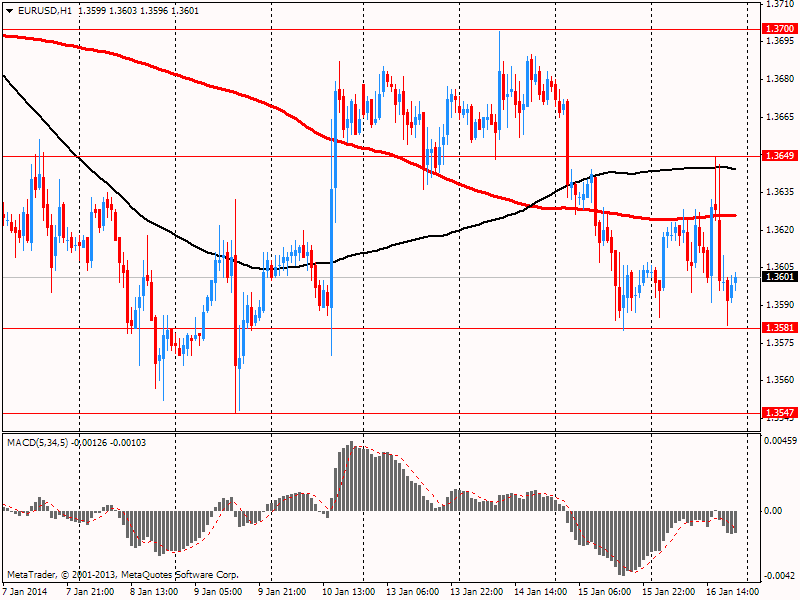Click the 13 Jan 22:00 time label
The height and width of the screenshot is (600, 800).
(x=477, y=592)
